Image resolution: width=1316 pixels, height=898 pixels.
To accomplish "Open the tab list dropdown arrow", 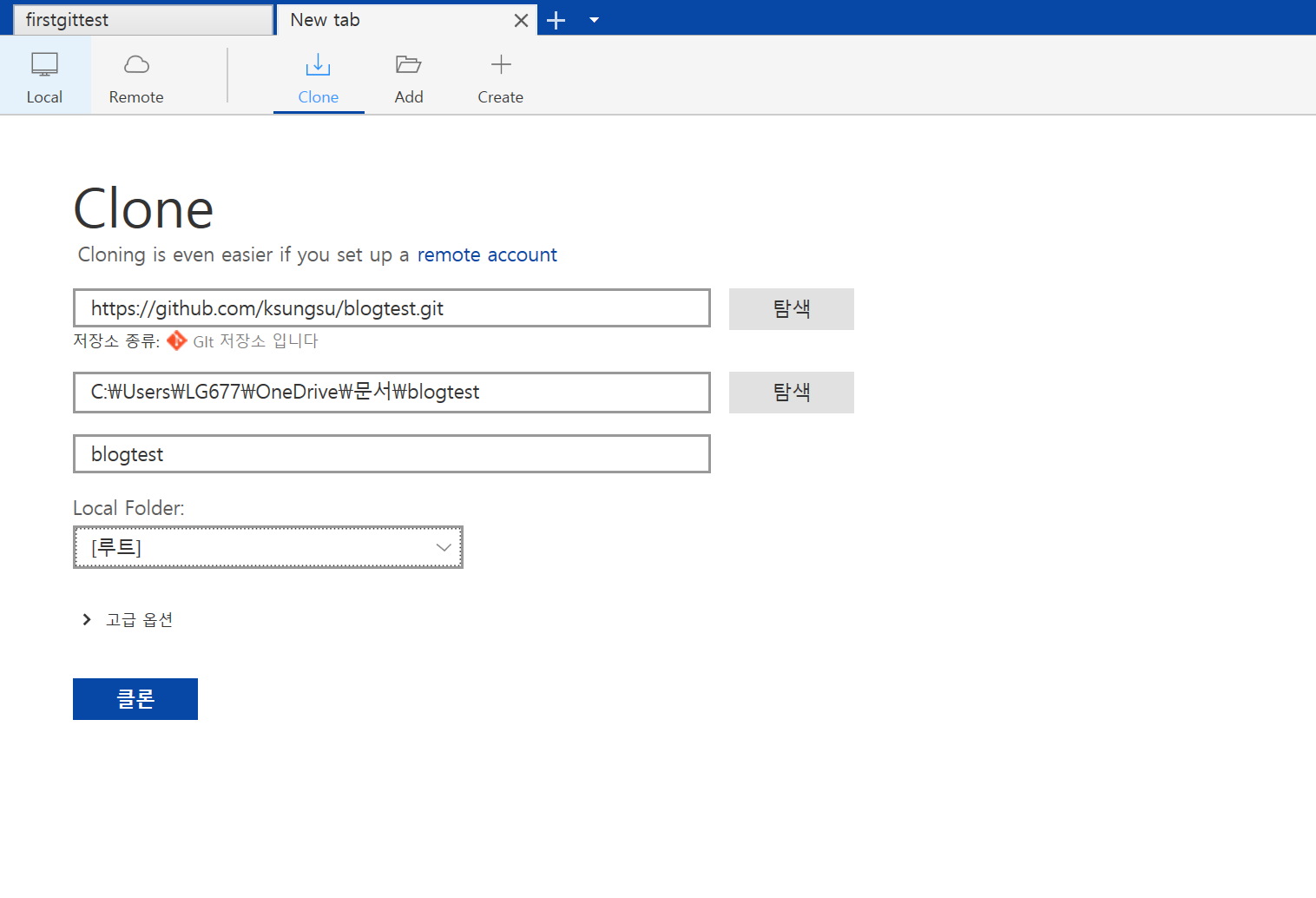I will (x=595, y=20).
